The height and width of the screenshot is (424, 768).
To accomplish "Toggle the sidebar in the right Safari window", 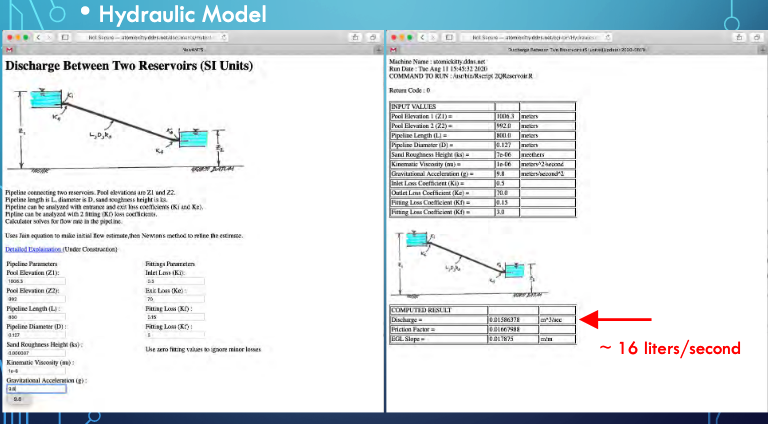I will coord(449,37).
